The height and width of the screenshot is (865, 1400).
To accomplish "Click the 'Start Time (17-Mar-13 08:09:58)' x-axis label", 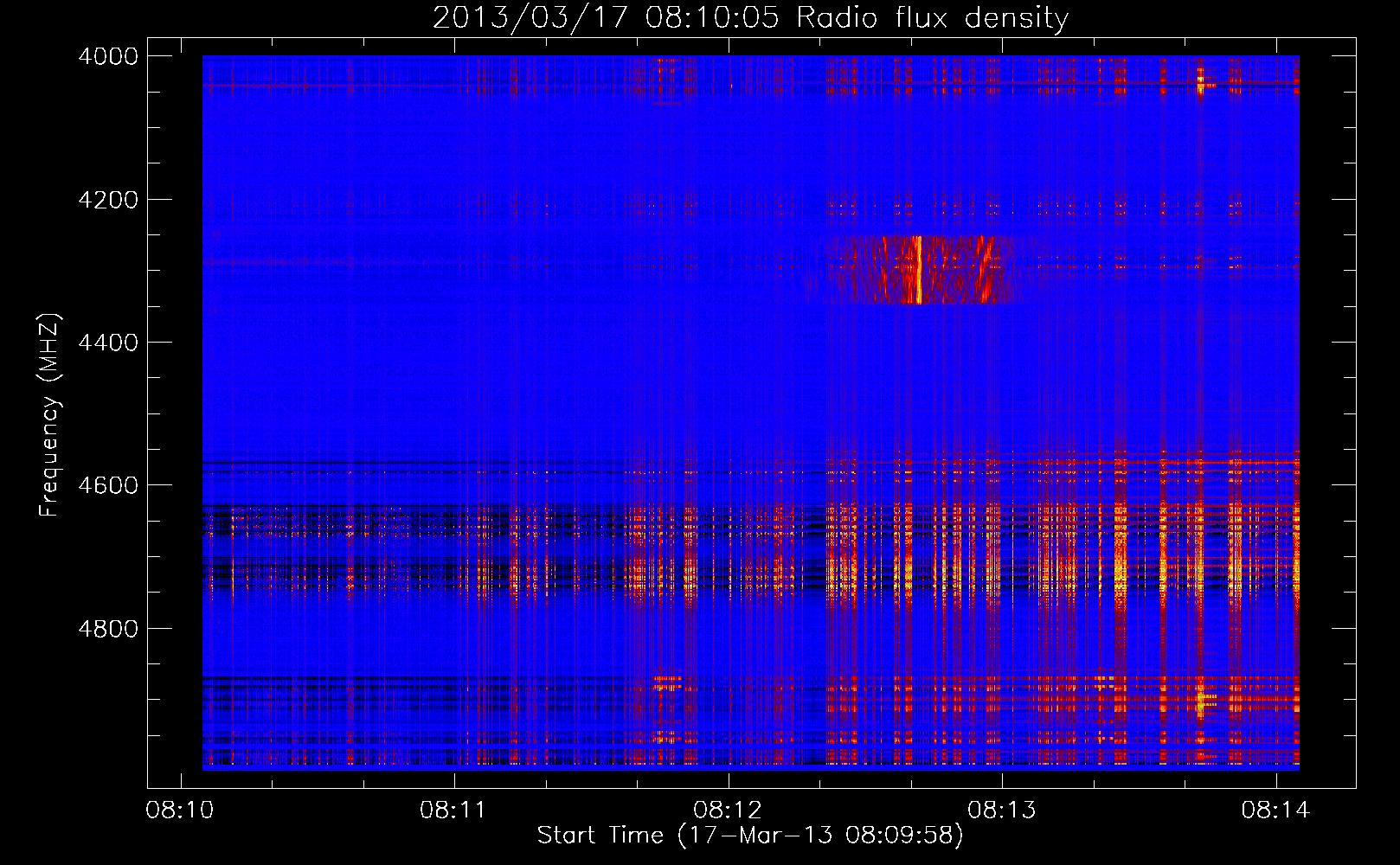I will pyautogui.click(x=750, y=835).
